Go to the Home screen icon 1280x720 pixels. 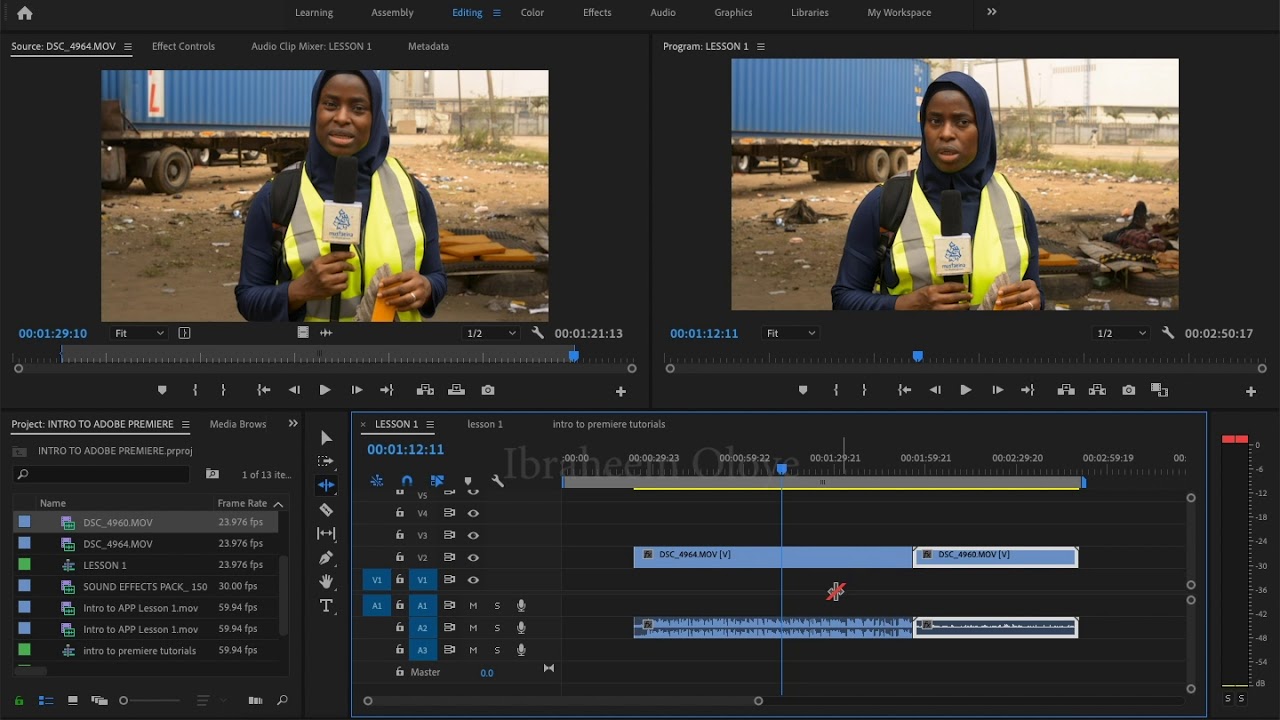click(24, 13)
